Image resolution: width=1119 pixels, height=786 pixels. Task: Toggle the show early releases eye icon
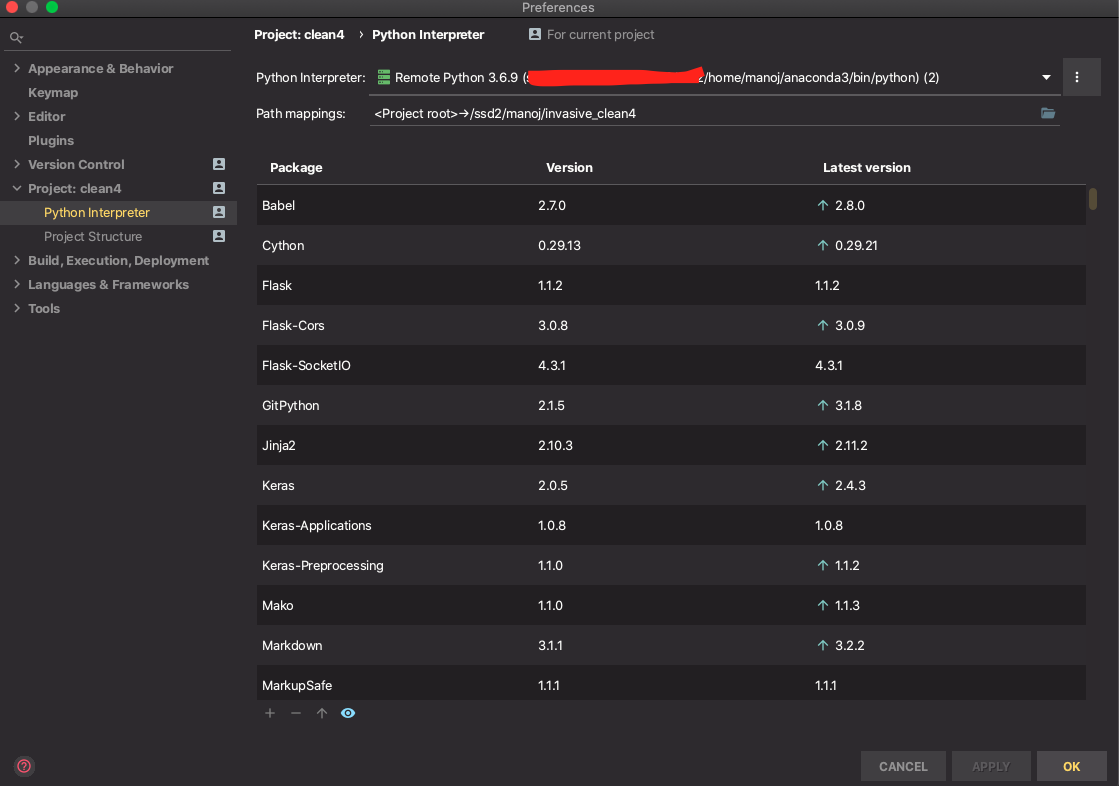348,713
